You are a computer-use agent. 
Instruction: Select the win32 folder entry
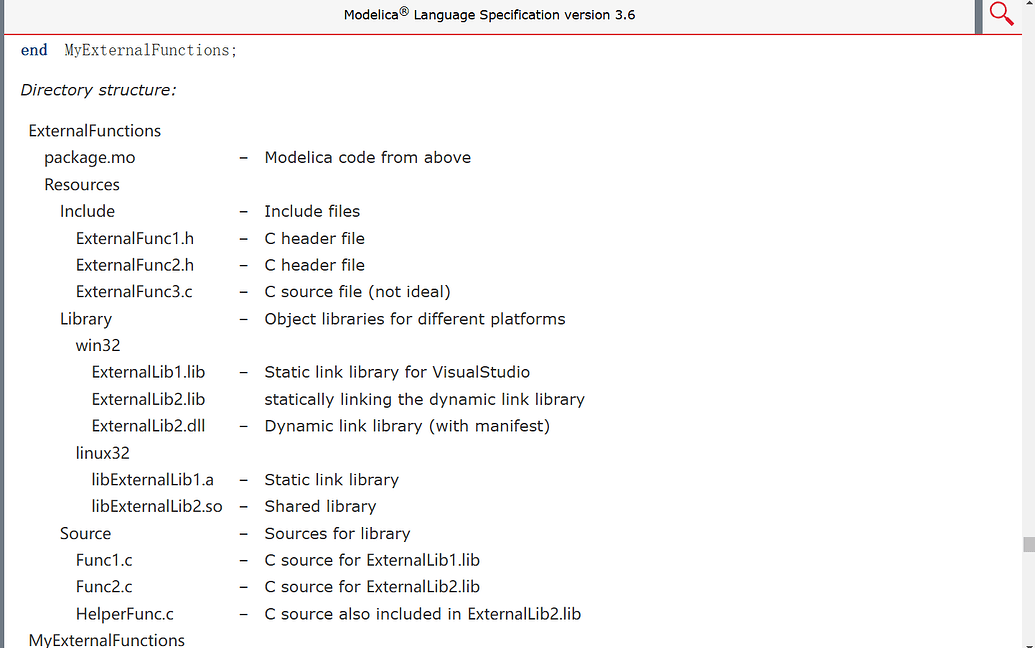[x=98, y=346]
